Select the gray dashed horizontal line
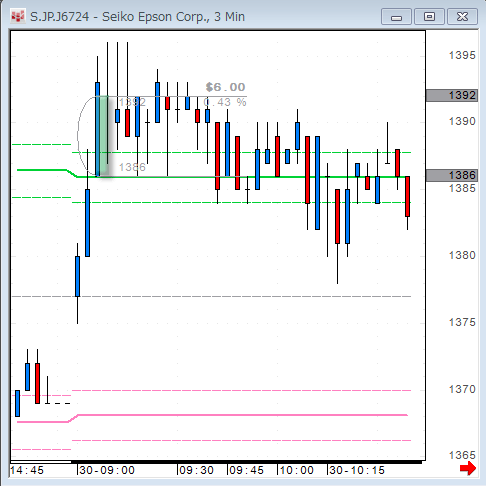 (211, 296)
